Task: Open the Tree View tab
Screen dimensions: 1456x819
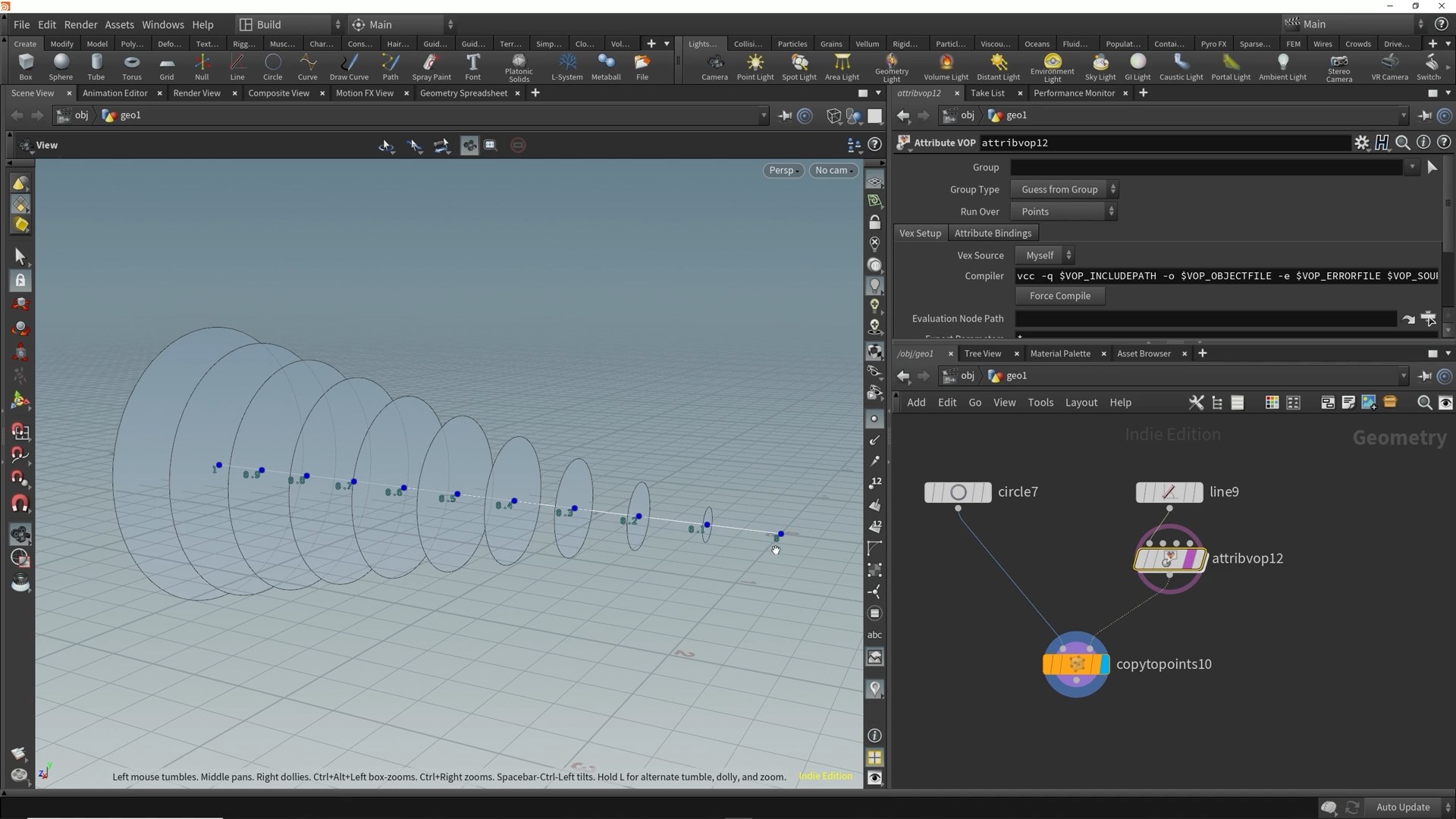Action: pyautogui.click(x=983, y=353)
